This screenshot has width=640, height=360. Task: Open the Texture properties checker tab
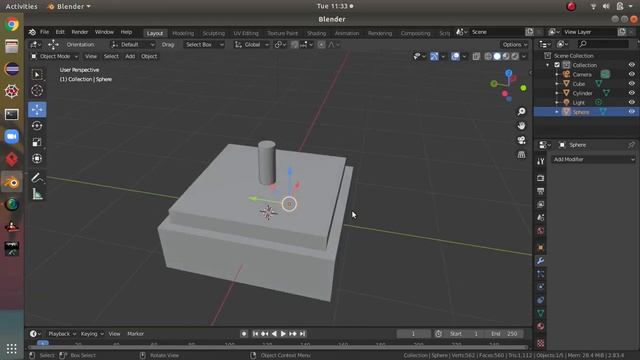point(540,342)
